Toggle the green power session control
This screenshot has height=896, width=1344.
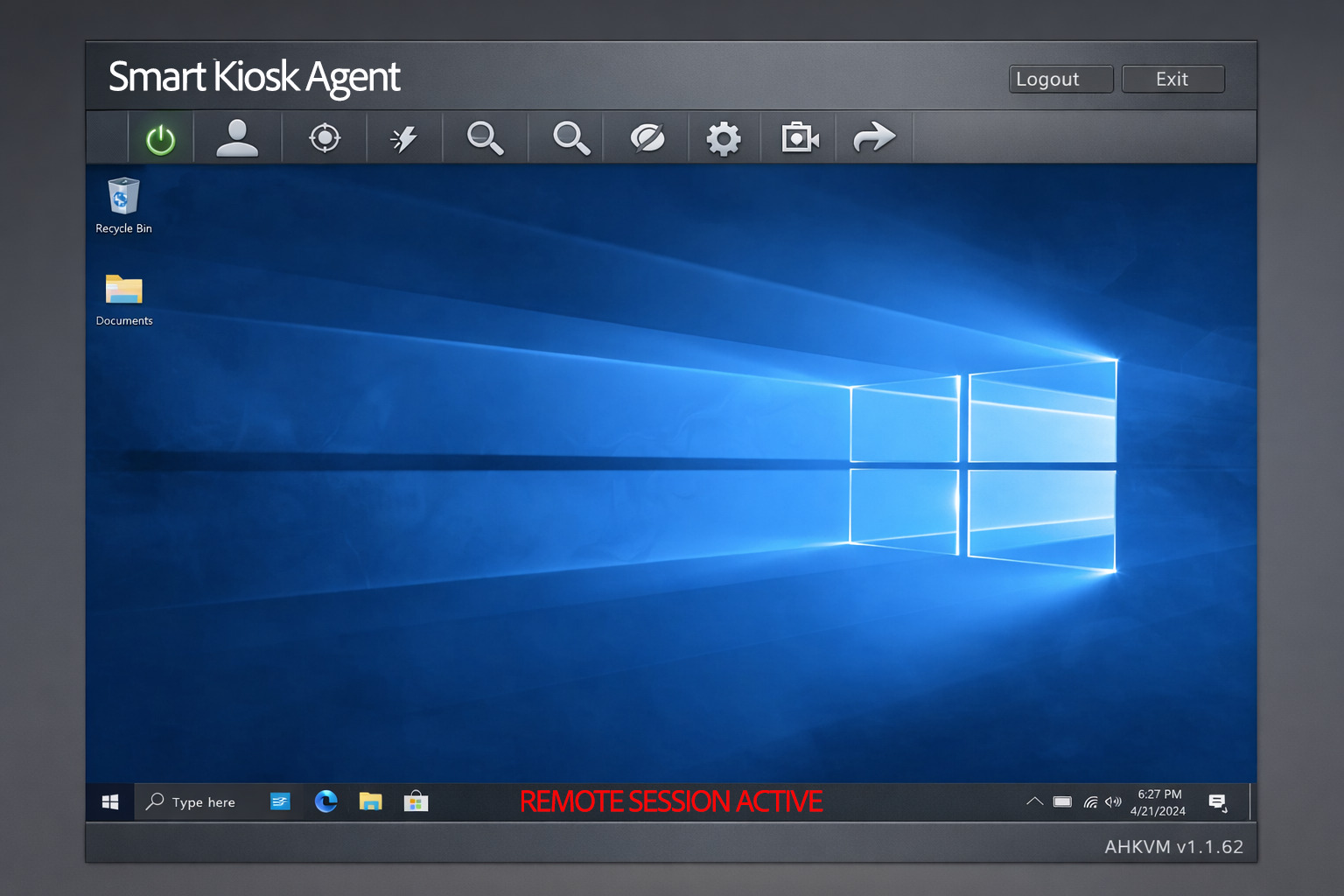(161, 137)
